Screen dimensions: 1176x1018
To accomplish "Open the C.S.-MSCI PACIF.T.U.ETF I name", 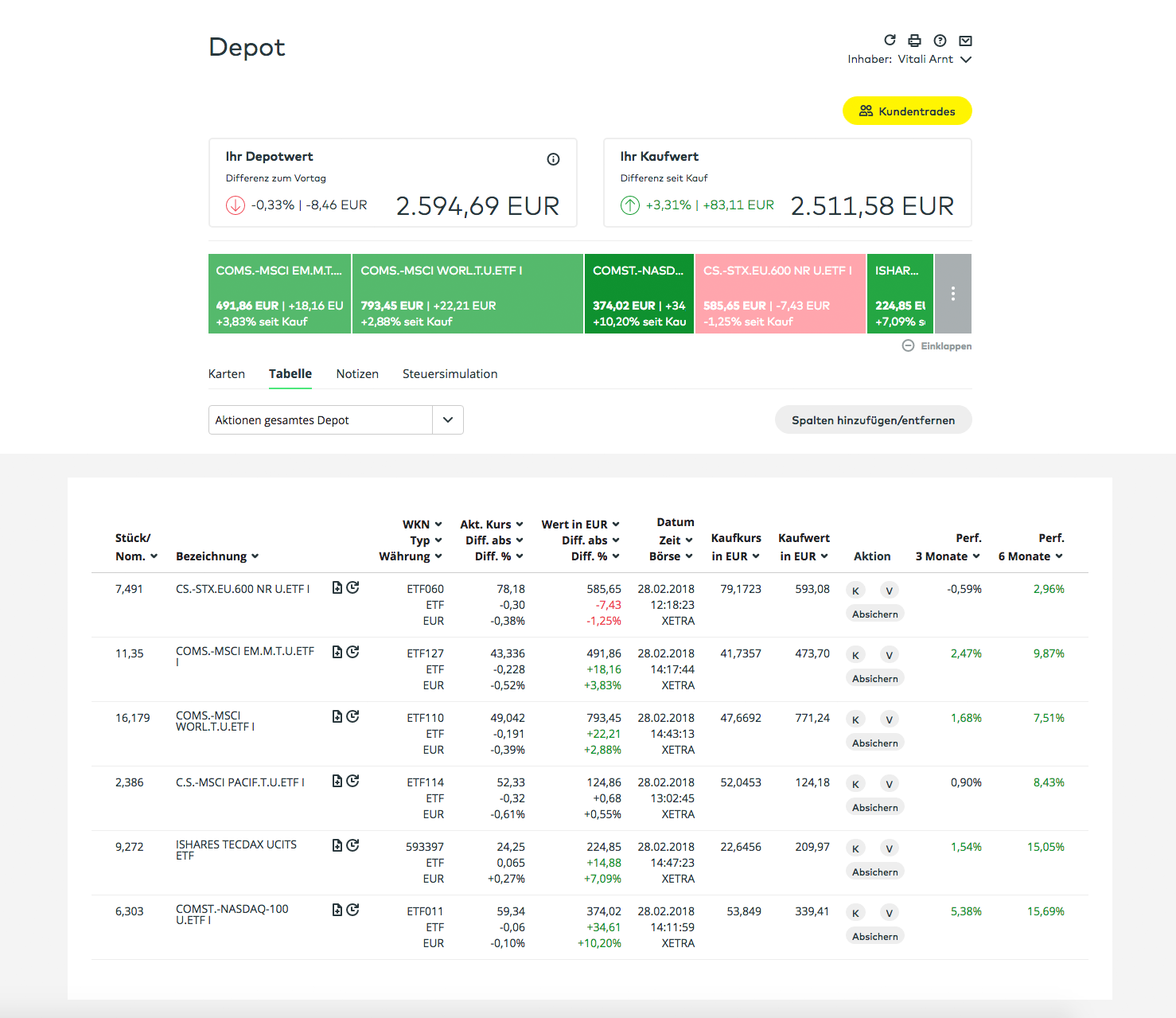I will pos(240,782).
